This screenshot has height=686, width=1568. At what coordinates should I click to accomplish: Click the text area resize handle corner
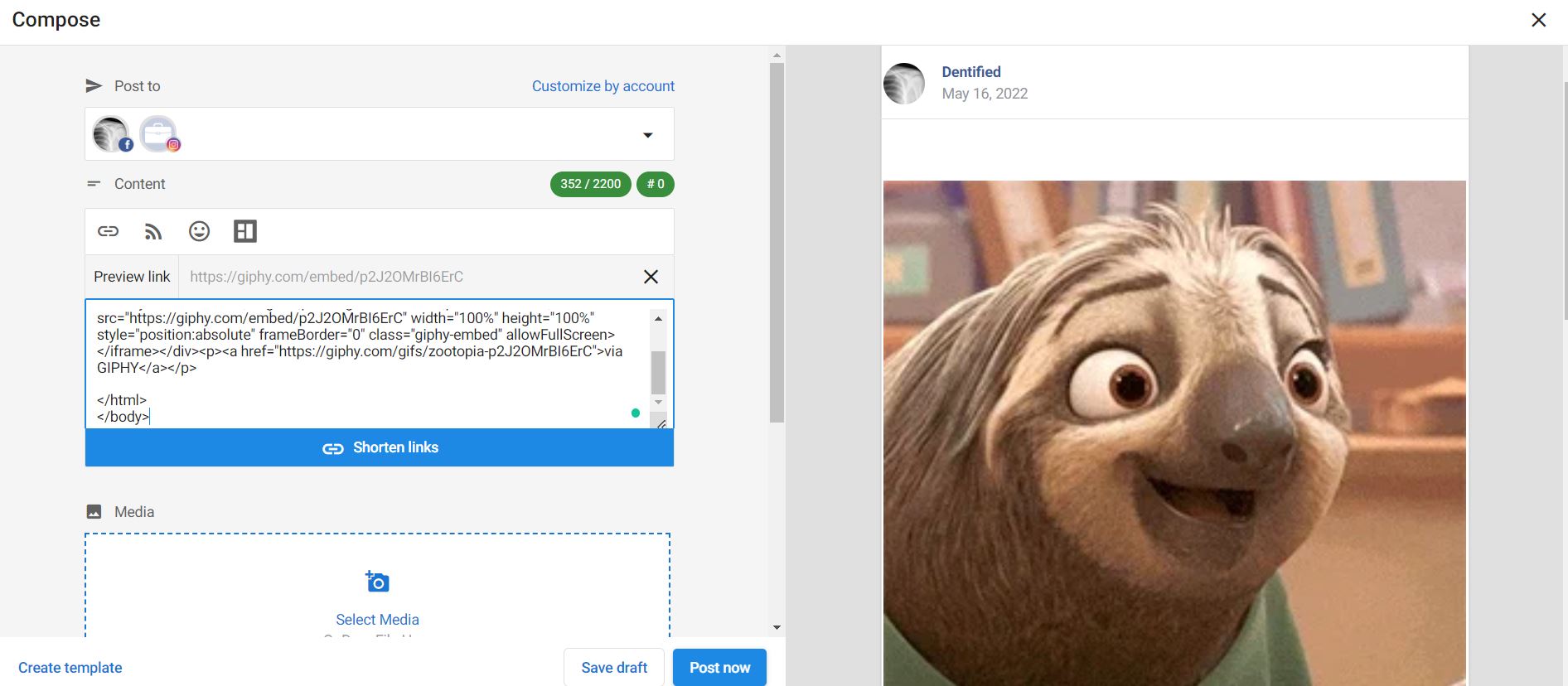661,423
